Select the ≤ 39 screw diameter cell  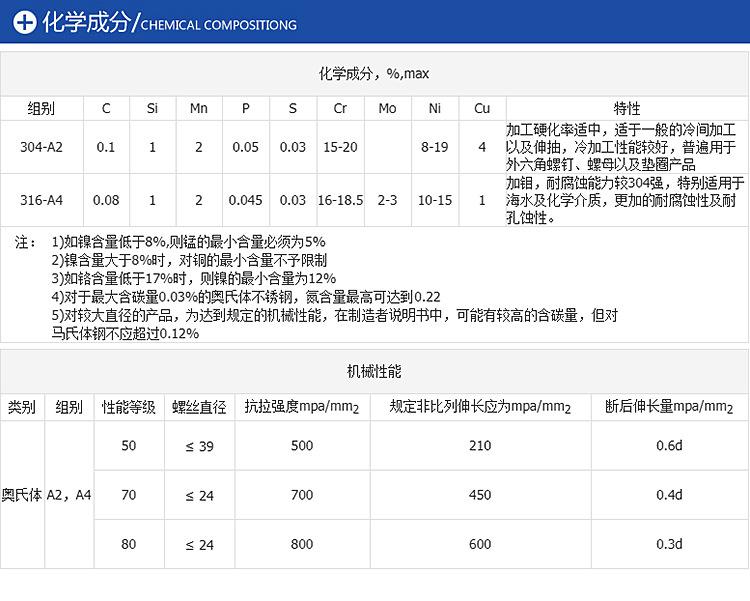click(199, 446)
